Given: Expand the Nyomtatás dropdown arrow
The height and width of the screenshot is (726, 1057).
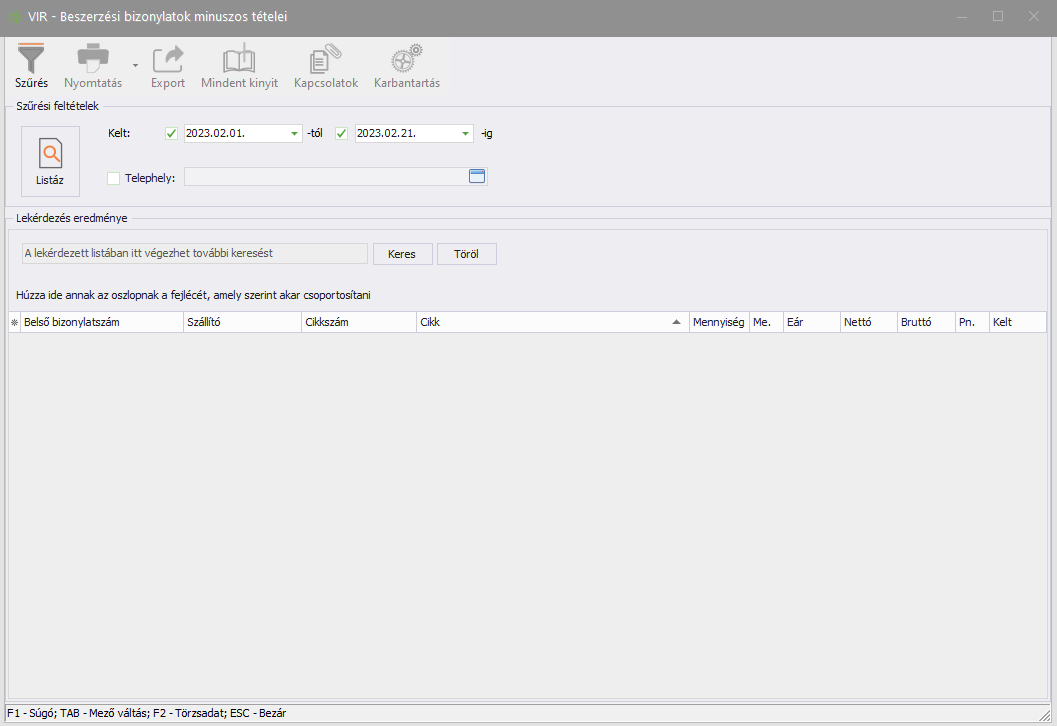Looking at the screenshot, I should pyautogui.click(x=135, y=64).
